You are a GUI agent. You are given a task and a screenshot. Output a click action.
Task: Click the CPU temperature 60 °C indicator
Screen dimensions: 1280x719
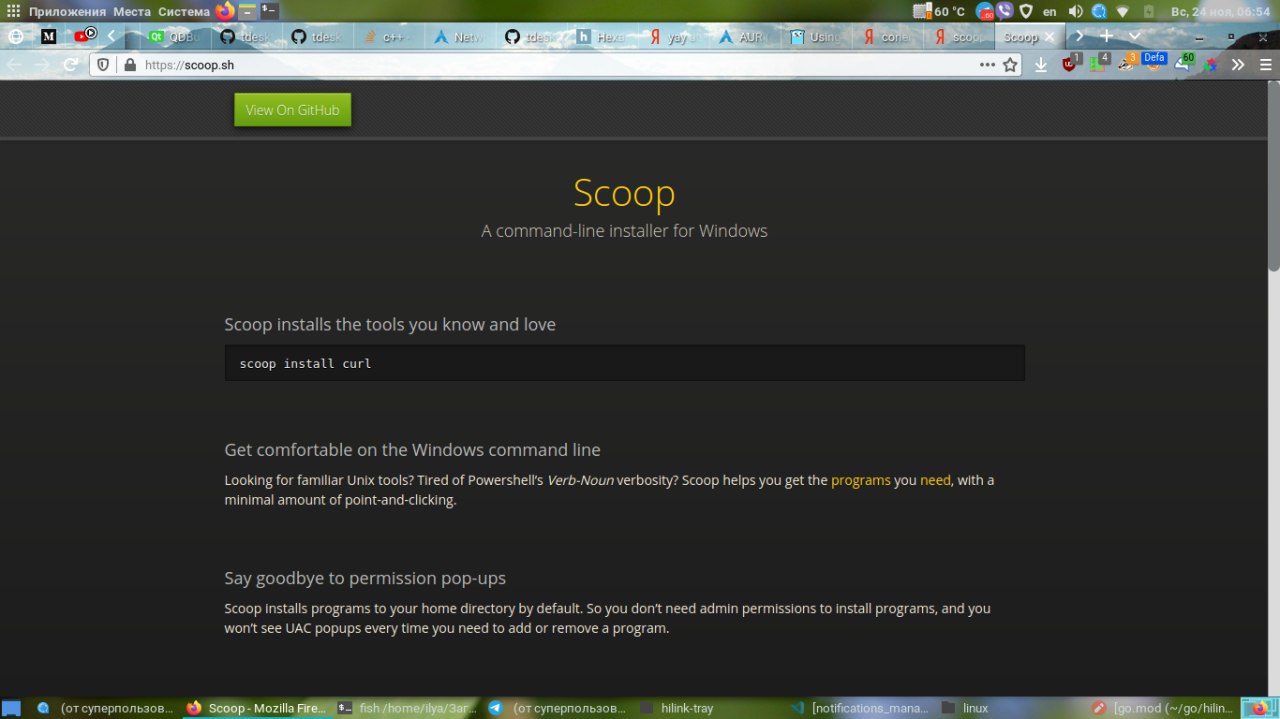940,11
